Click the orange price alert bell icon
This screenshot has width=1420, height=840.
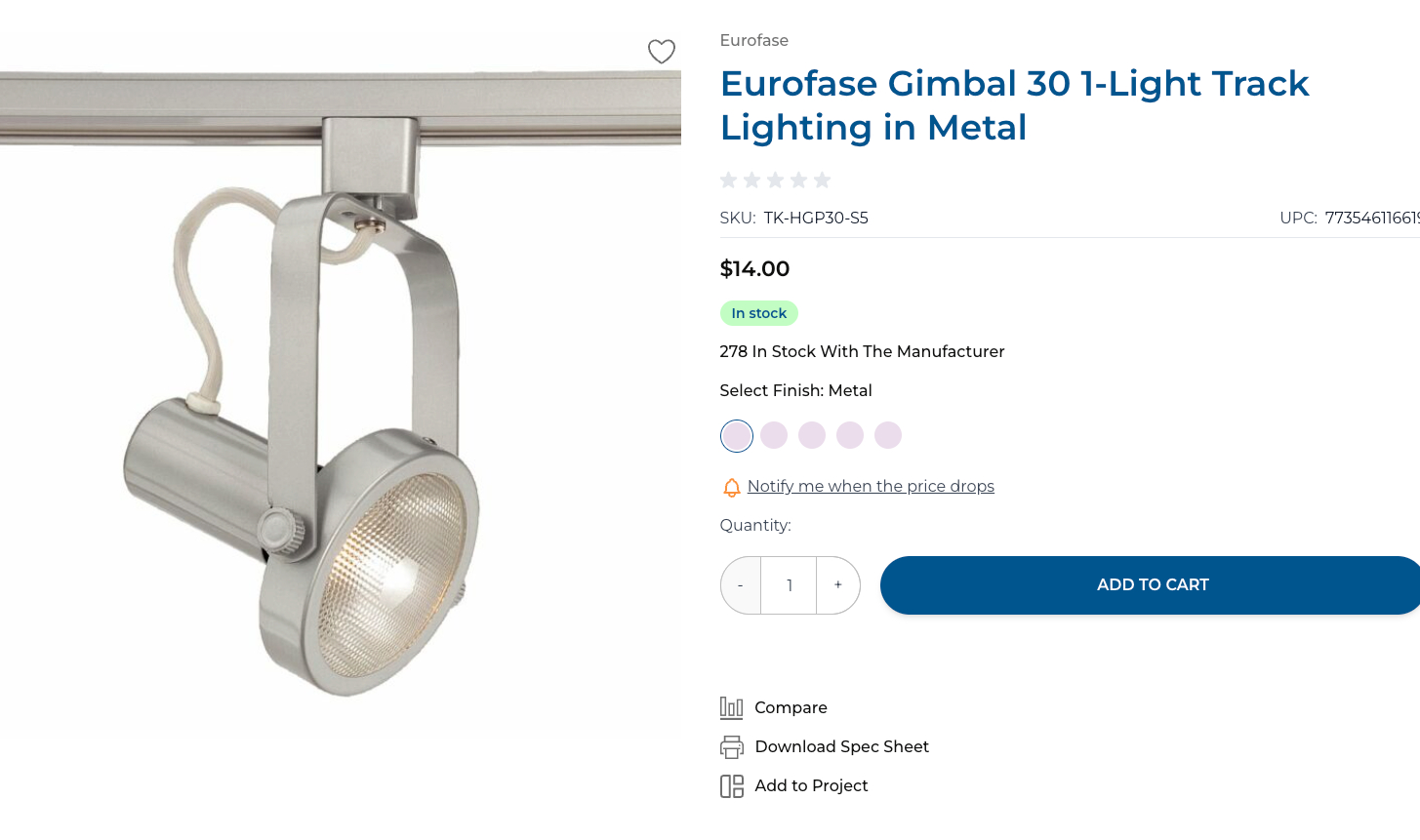tap(731, 487)
